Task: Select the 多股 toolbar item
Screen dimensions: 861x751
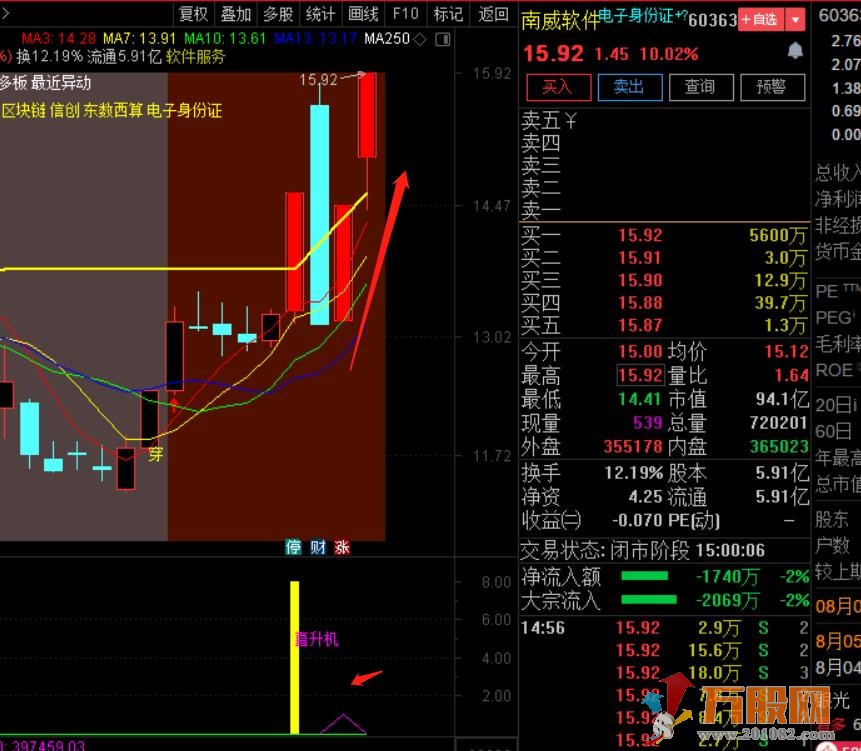Action: click(x=278, y=14)
